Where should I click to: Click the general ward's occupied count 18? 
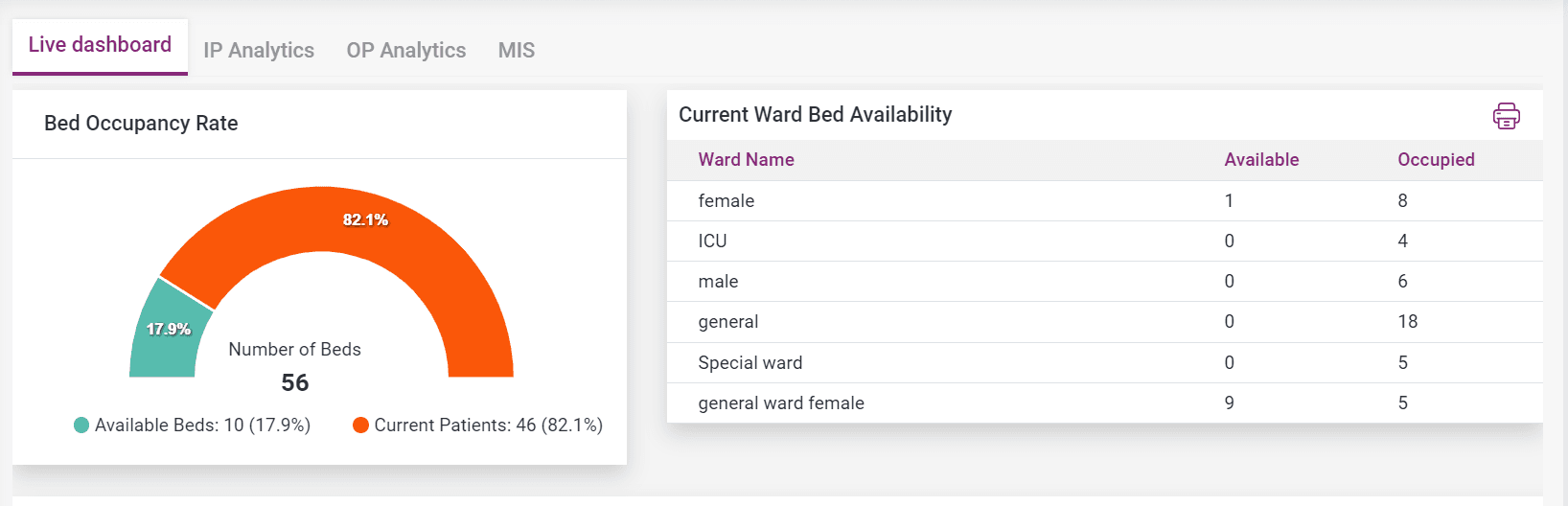click(1407, 322)
